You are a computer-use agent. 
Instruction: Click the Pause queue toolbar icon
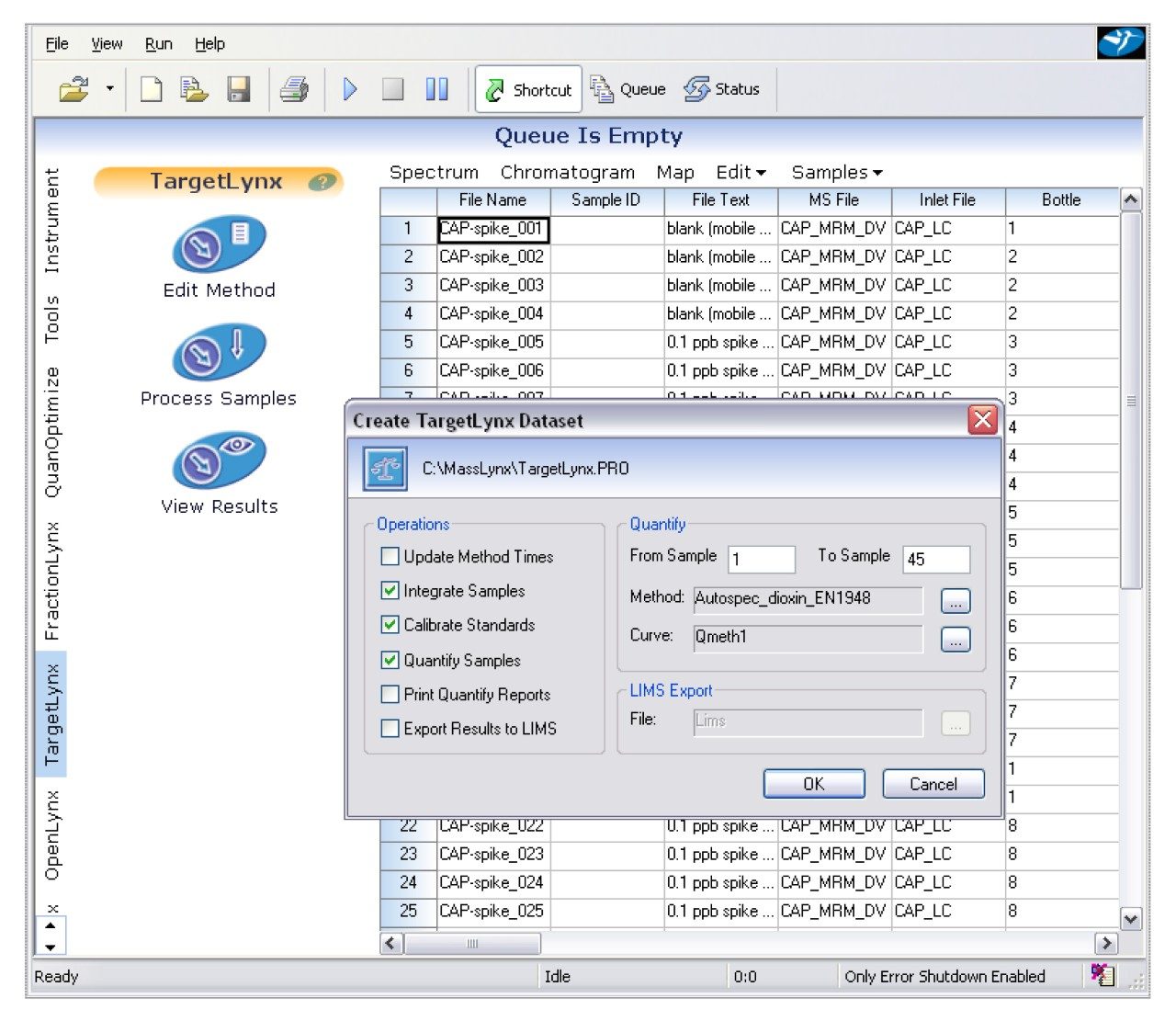click(x=436, y=89)
